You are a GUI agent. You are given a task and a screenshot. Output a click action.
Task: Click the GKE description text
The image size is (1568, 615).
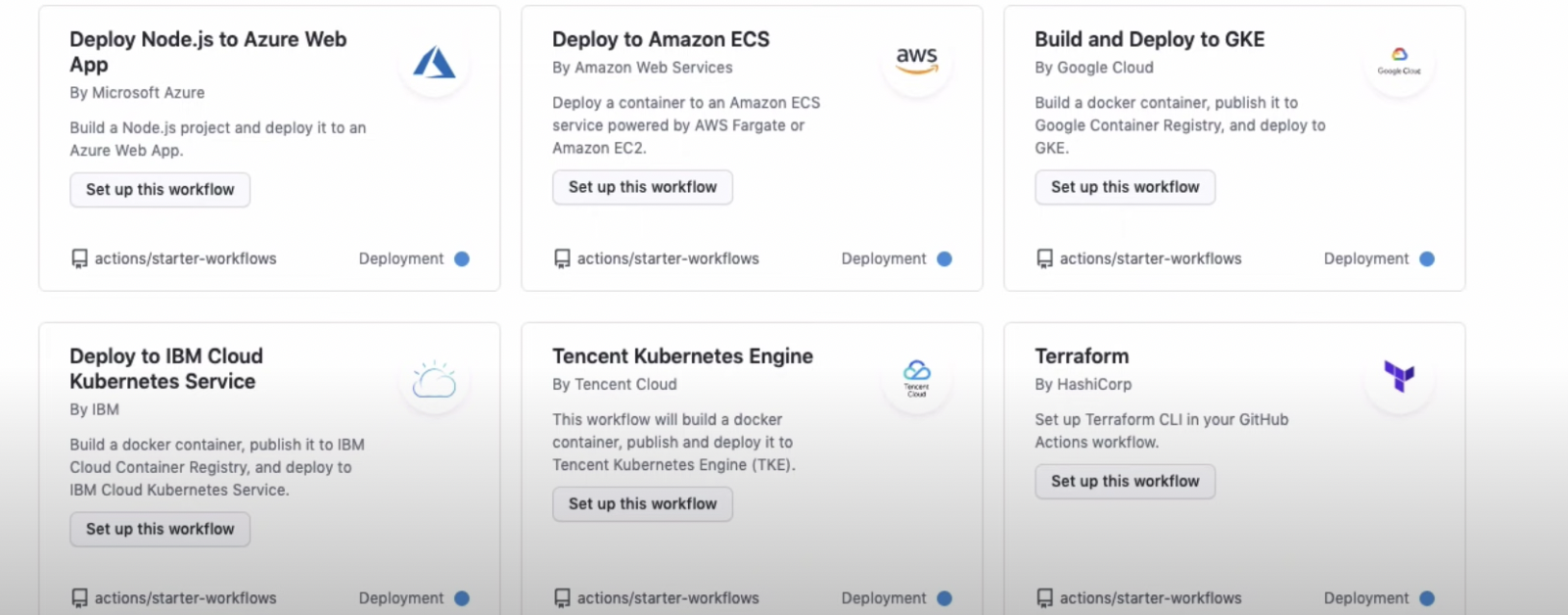click(1179, 125)
